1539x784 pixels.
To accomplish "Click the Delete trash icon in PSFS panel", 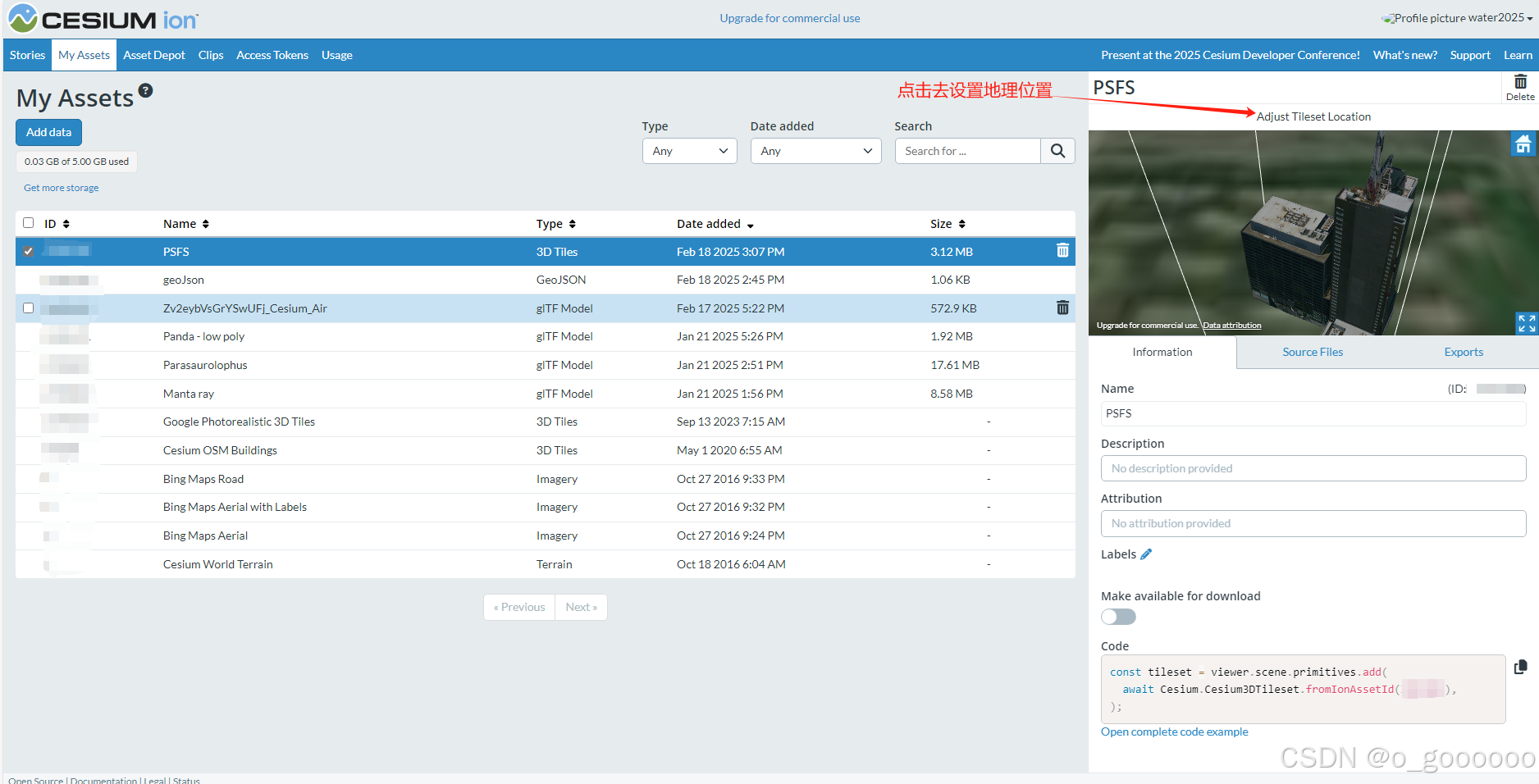I will (x=1520, y=87).
